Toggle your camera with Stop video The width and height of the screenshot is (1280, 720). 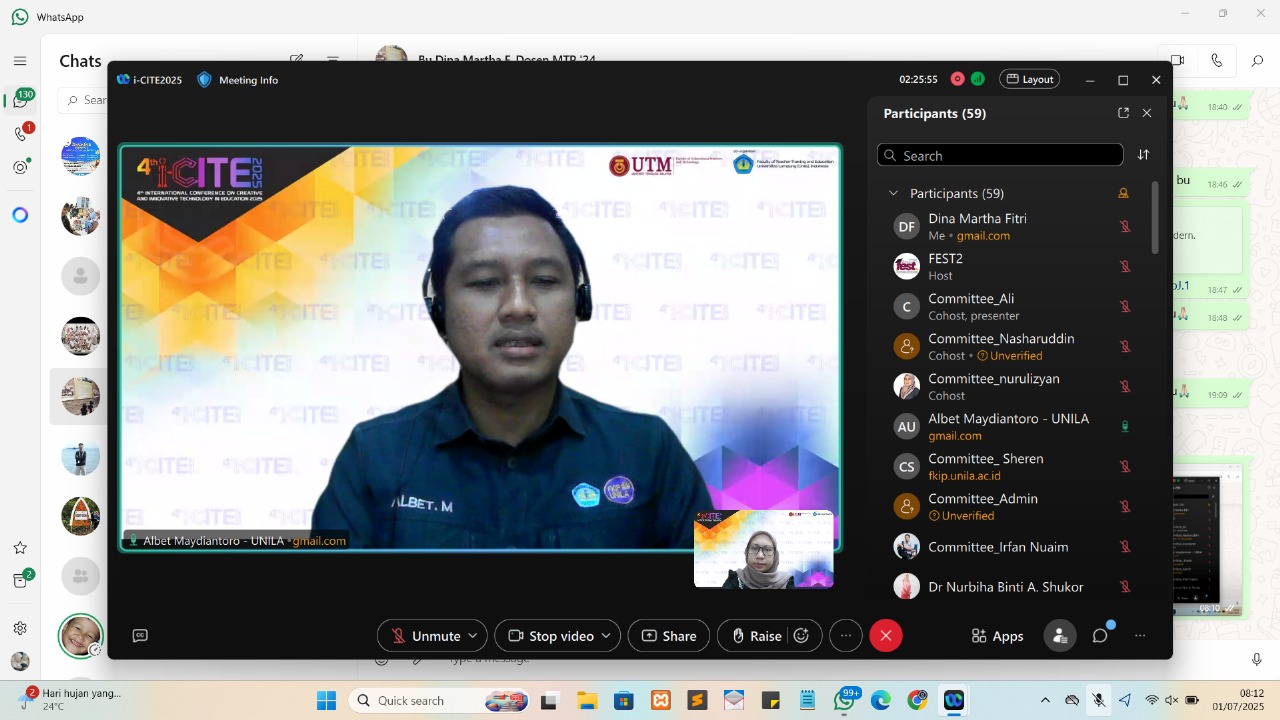(549, 635)
